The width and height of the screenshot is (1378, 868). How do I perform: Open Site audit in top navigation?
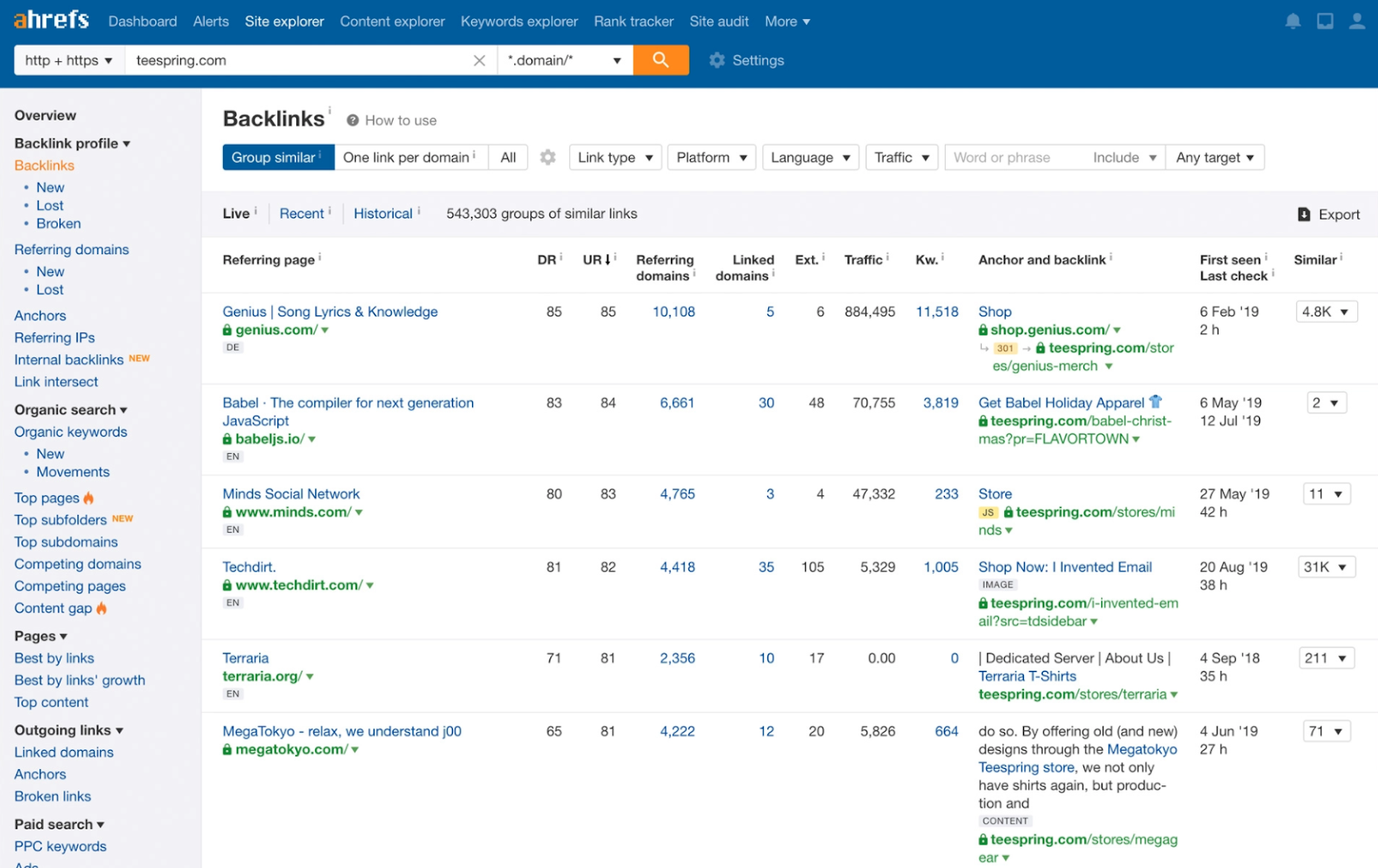pos(719,22)
